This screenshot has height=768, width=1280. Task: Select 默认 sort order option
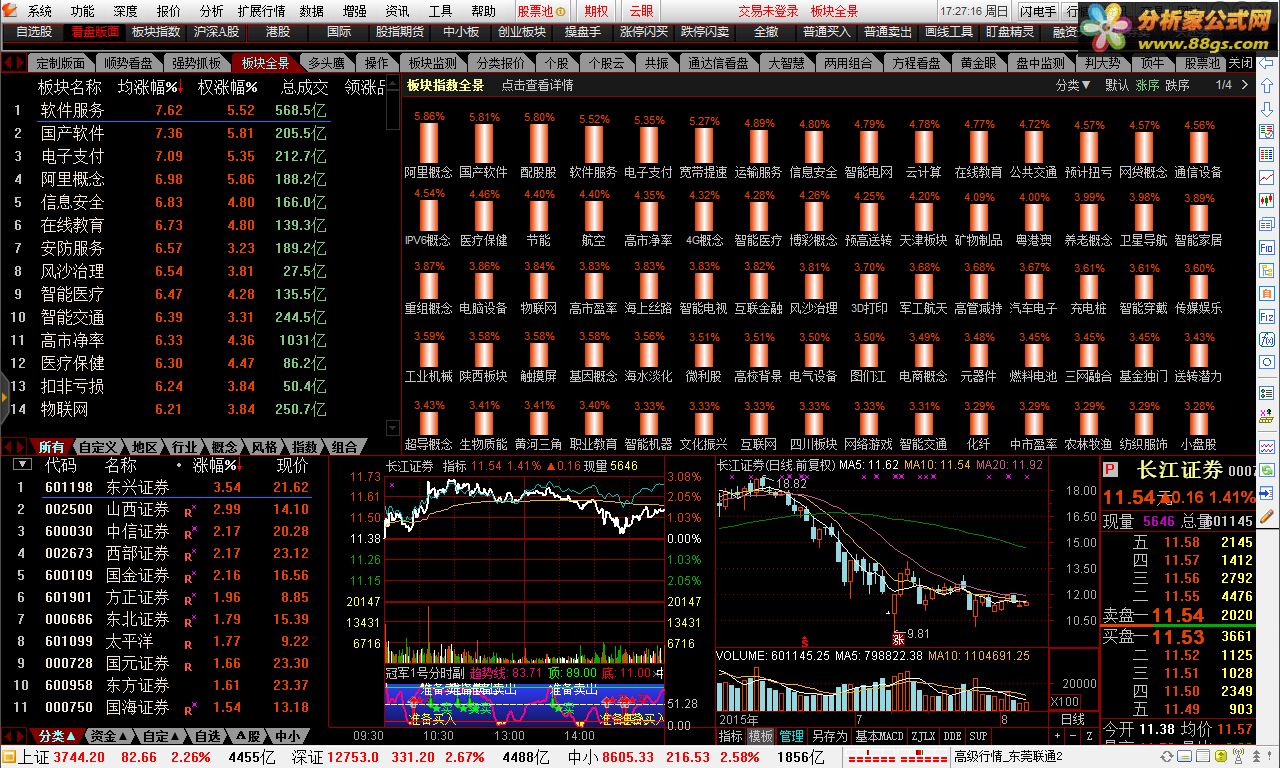[x=1117, y=85]
